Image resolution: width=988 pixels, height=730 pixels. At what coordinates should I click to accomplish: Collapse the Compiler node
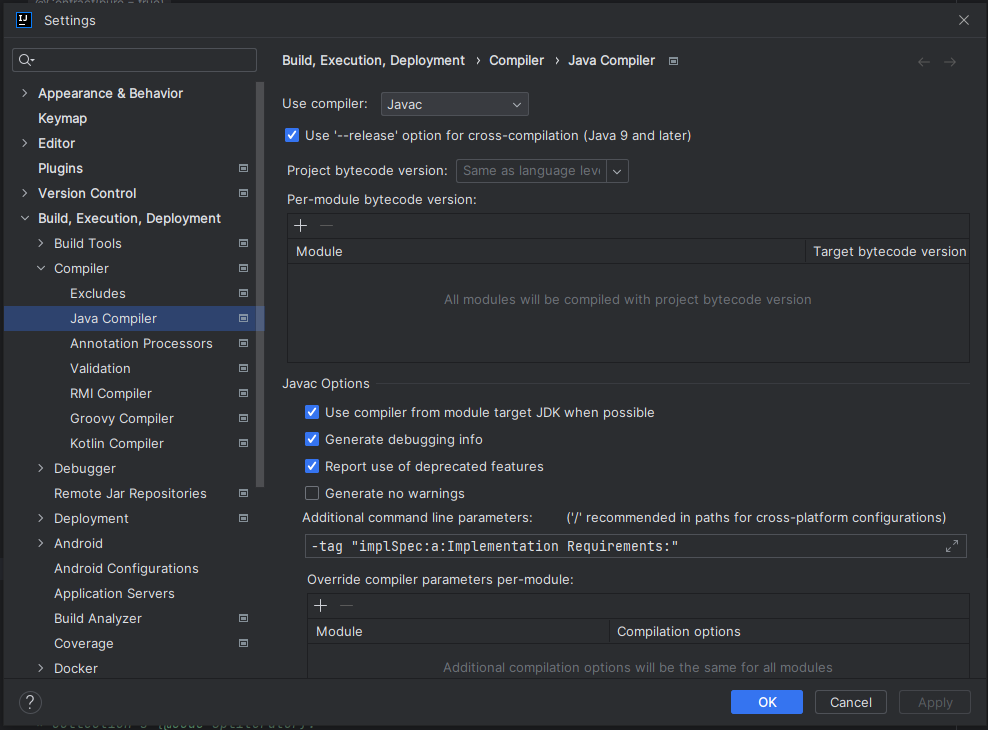click(41, 268)
